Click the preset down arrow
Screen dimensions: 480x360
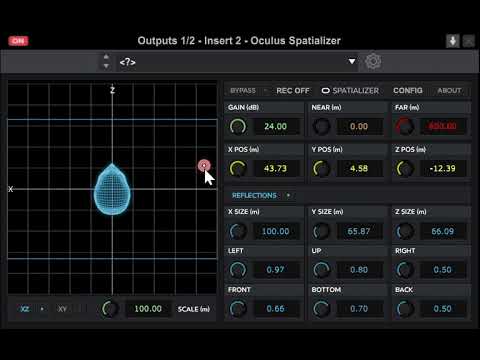[106, 66]
